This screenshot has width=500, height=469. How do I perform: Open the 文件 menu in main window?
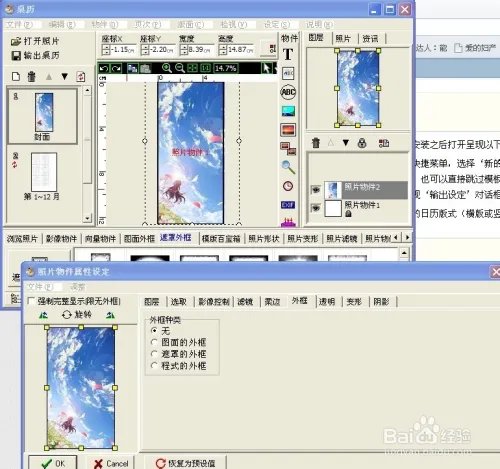pos(19,24)
